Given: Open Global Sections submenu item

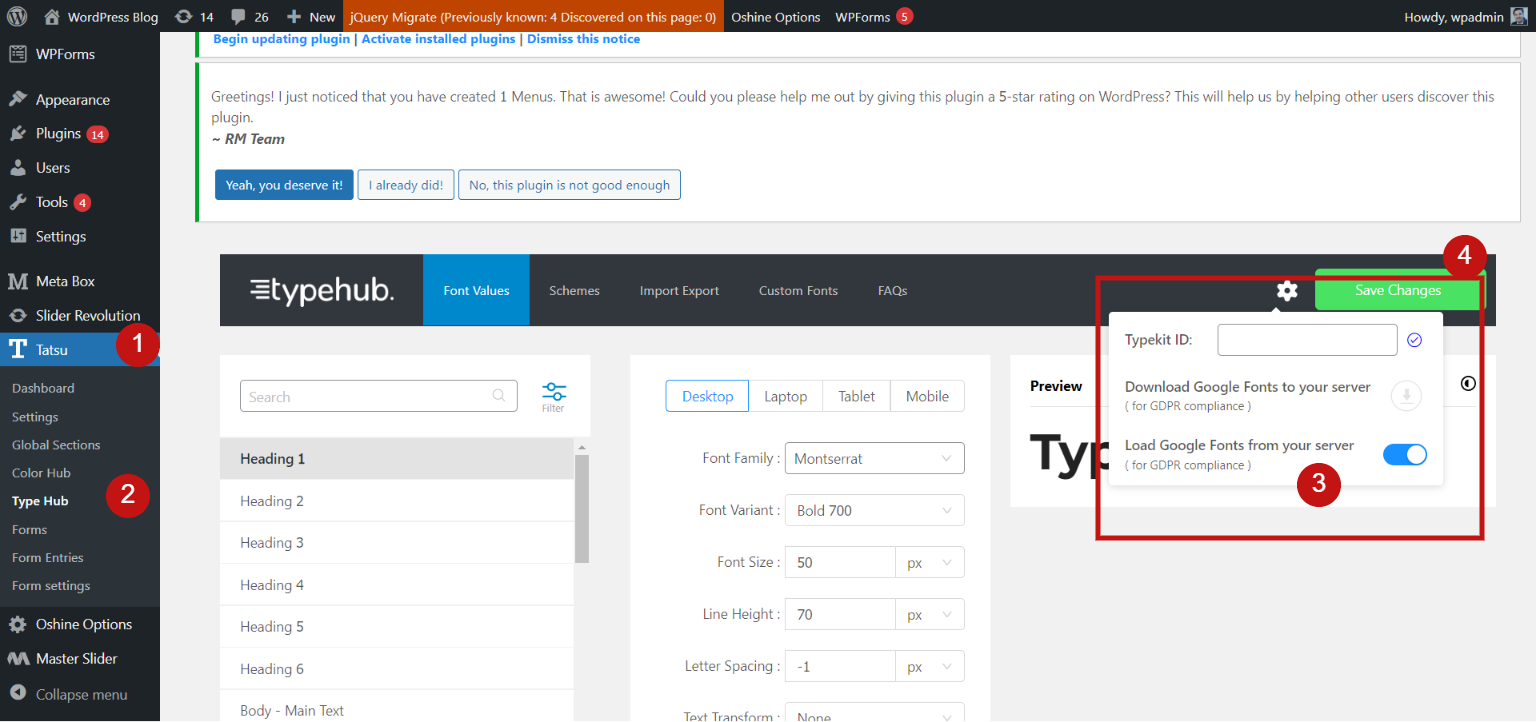Looking at the screenshot, I should click(x=56, y=444).
